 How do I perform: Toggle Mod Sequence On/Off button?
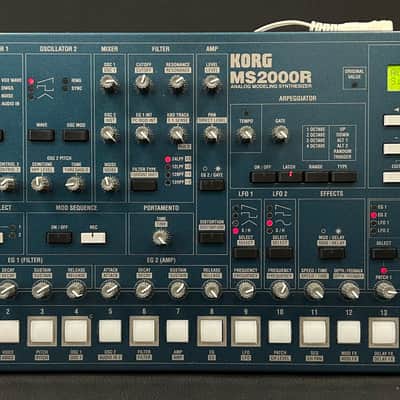point(59,238)
